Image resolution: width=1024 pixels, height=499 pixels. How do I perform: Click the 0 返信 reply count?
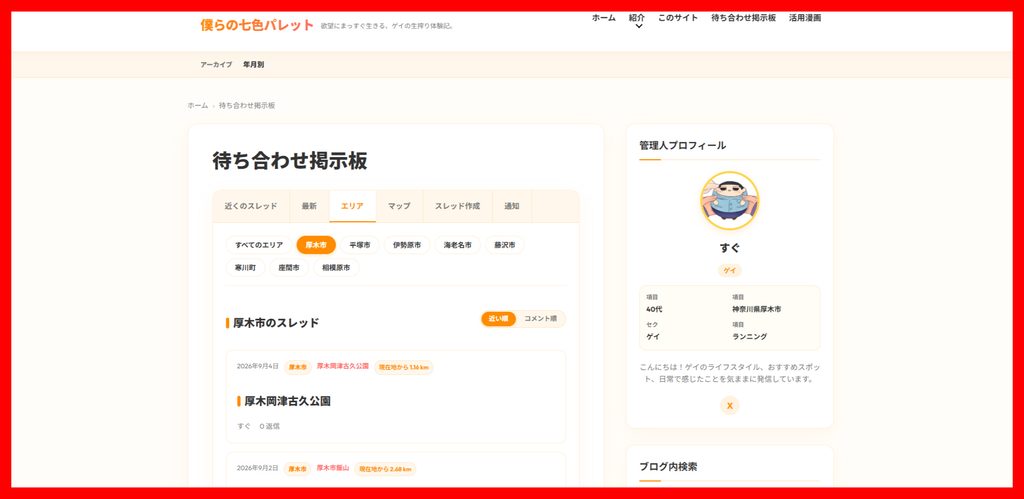coord(270,426)
